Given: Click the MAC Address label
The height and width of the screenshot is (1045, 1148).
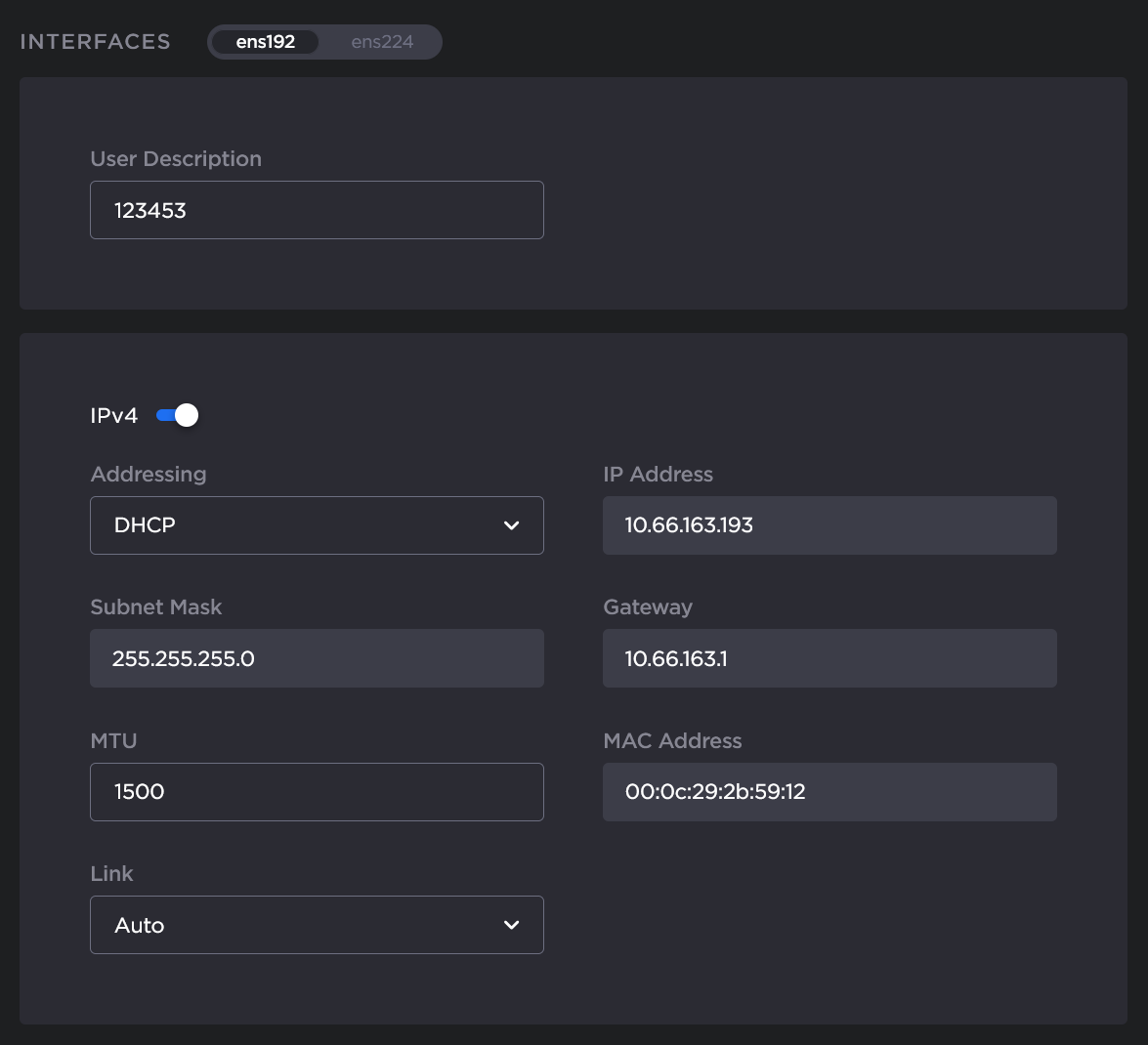Looking at the screenshot, I should [672, 741].
